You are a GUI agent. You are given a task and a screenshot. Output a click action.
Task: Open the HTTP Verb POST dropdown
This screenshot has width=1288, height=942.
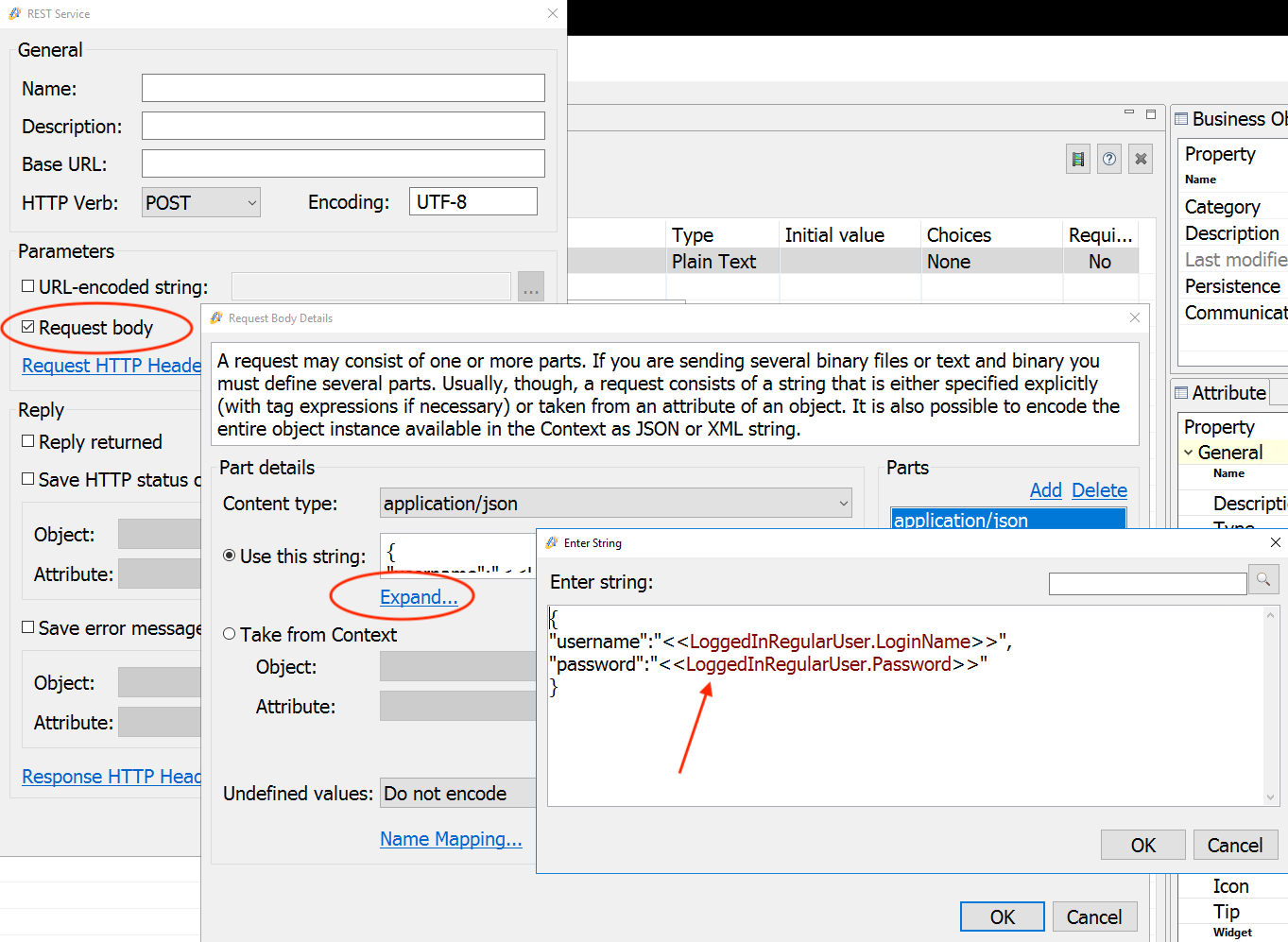(201, 202)
